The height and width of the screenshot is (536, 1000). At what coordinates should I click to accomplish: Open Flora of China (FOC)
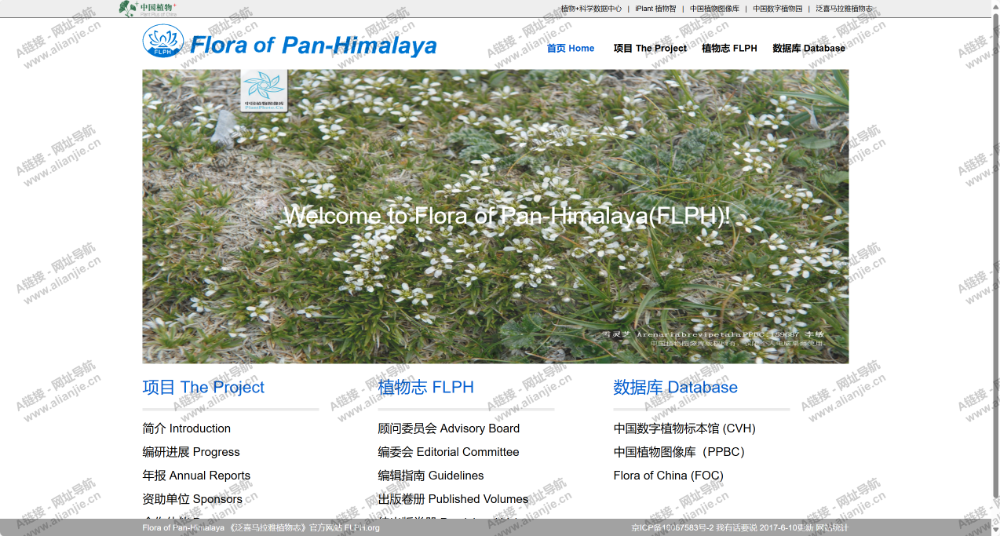click(668, 475)
